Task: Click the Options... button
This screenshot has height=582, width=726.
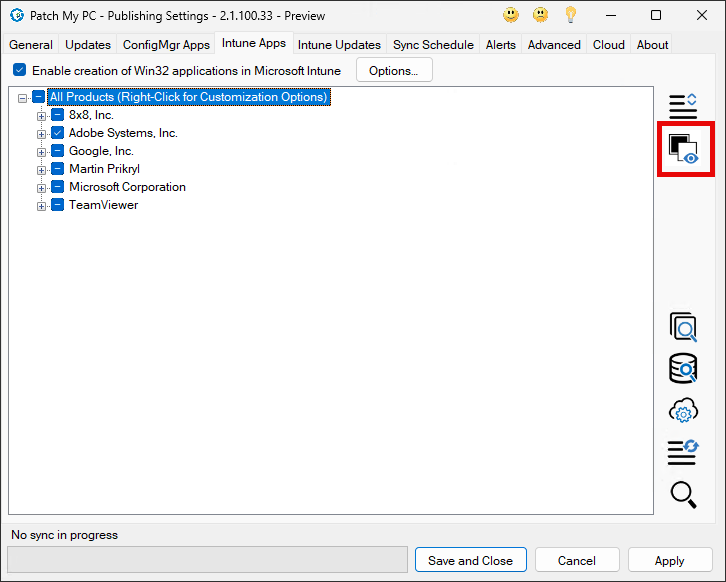Action: click(x=394, y=70)
